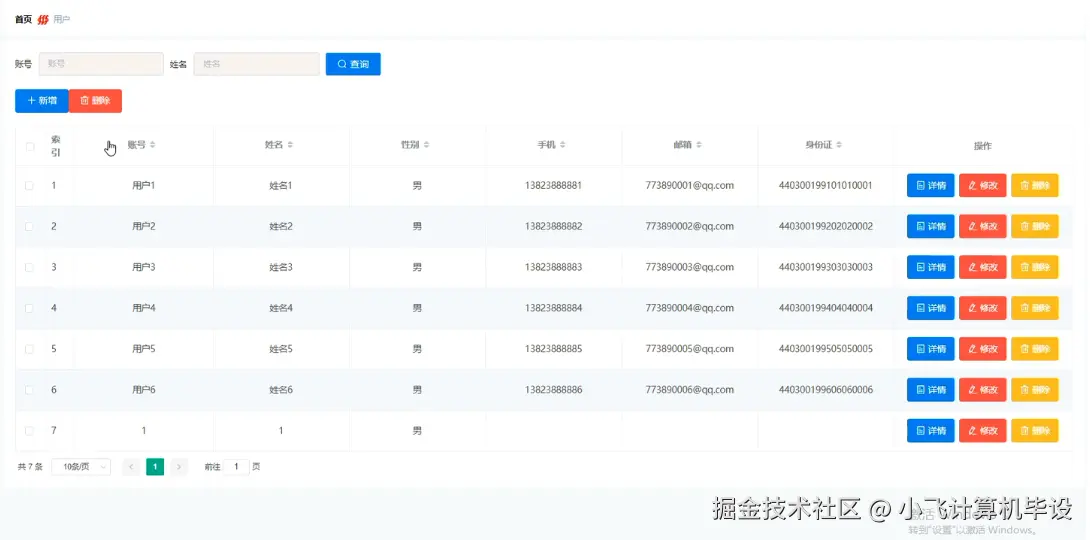Click 修改 in the 用户6 row
Image resolution: width=1090 pixels, height=540 pixels.
(x=982, y=390)
